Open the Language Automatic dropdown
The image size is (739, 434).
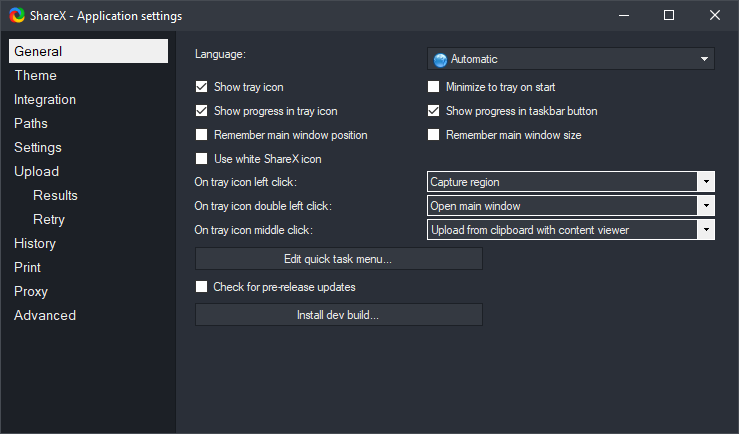(571, 59)
